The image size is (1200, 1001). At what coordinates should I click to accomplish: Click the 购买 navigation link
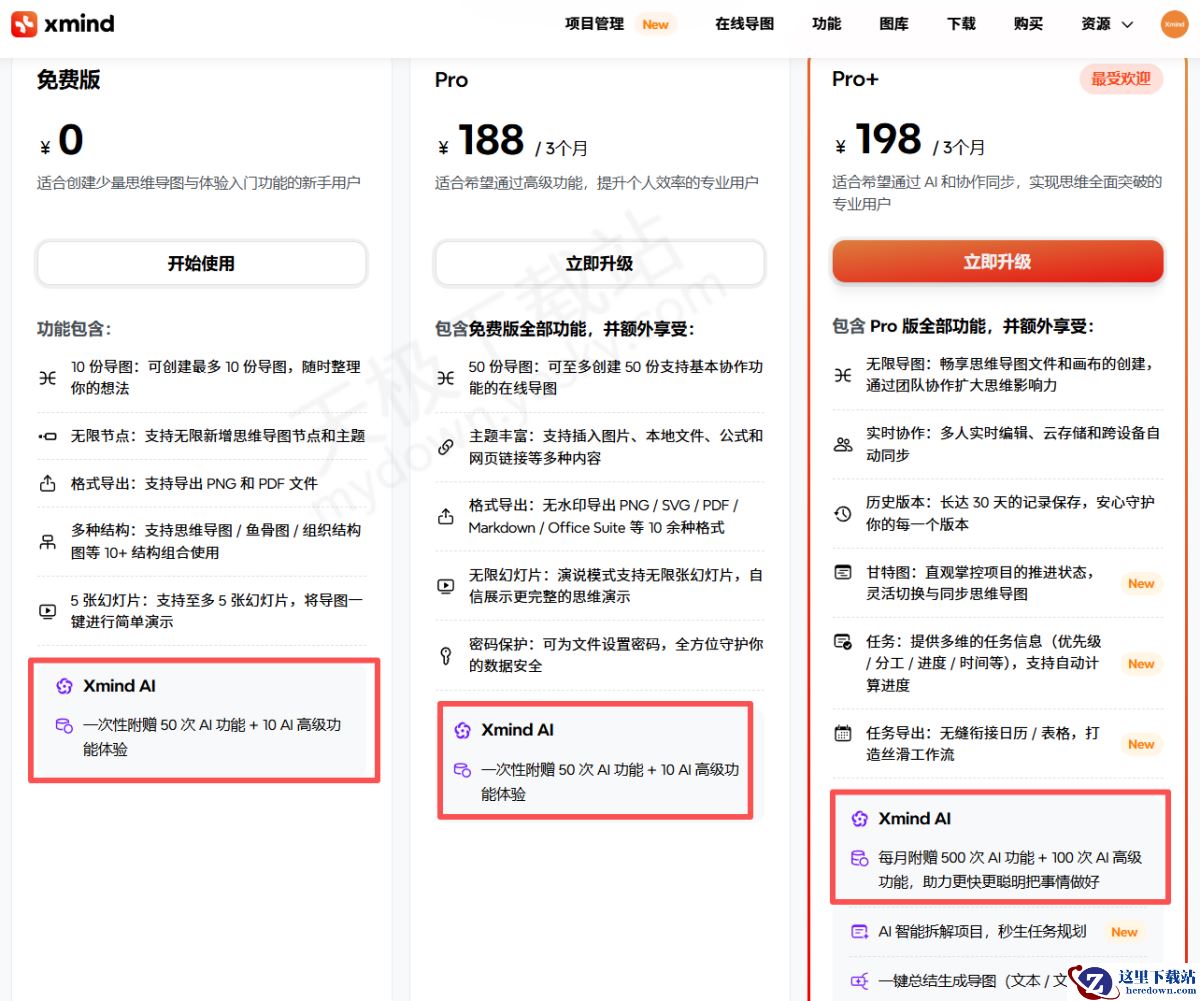[1027, 24]
